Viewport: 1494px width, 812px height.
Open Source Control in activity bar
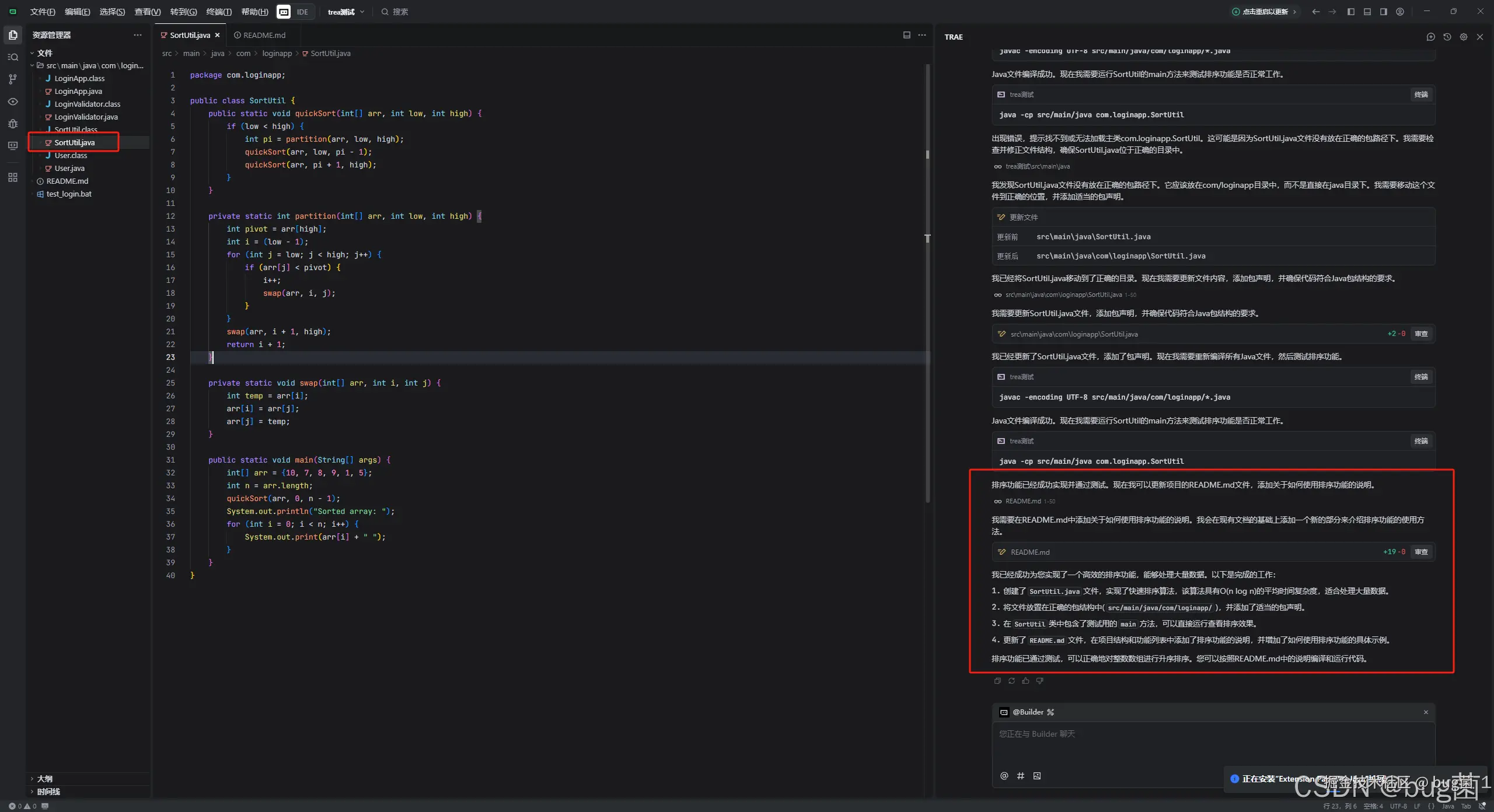point(13,79)
